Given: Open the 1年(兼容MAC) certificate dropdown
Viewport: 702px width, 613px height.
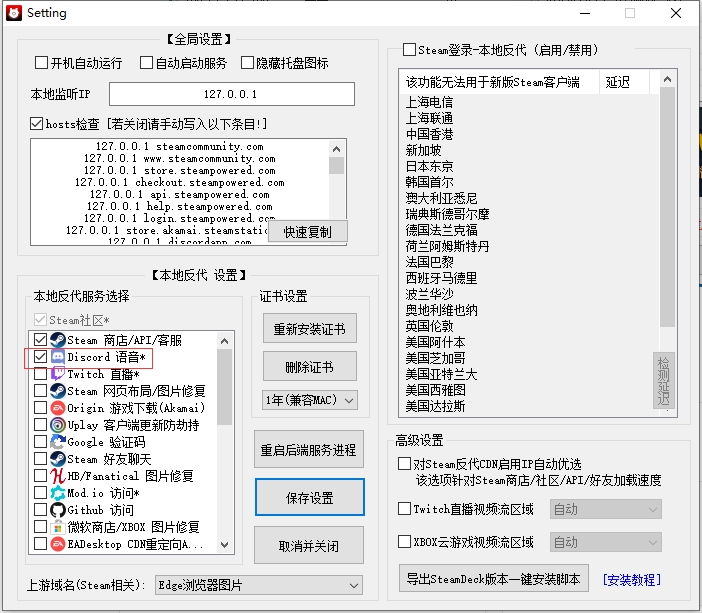Looking at the screenshot, I should coord(309,400).
